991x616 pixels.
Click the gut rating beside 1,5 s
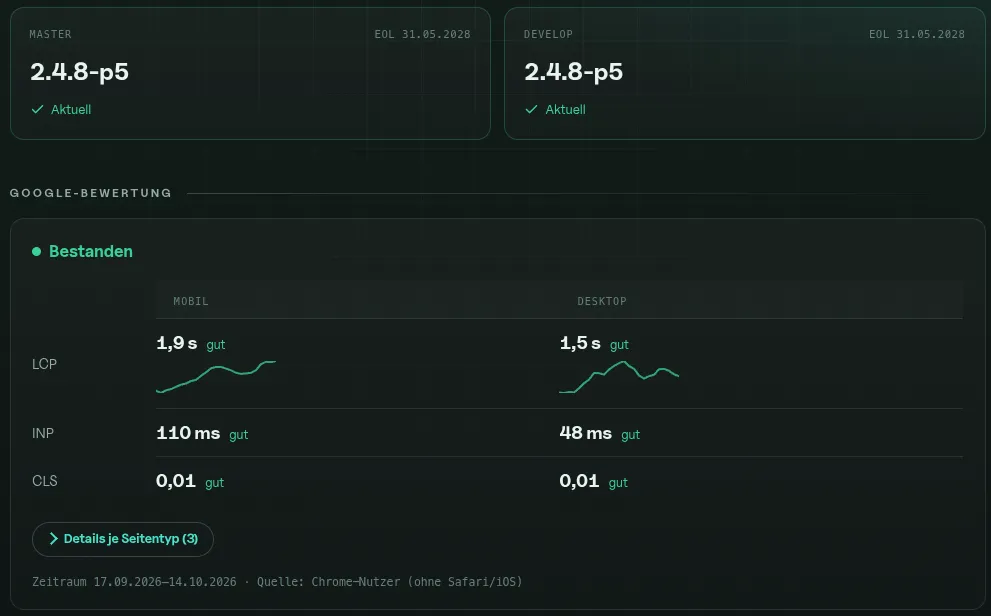tap(619, 345)
